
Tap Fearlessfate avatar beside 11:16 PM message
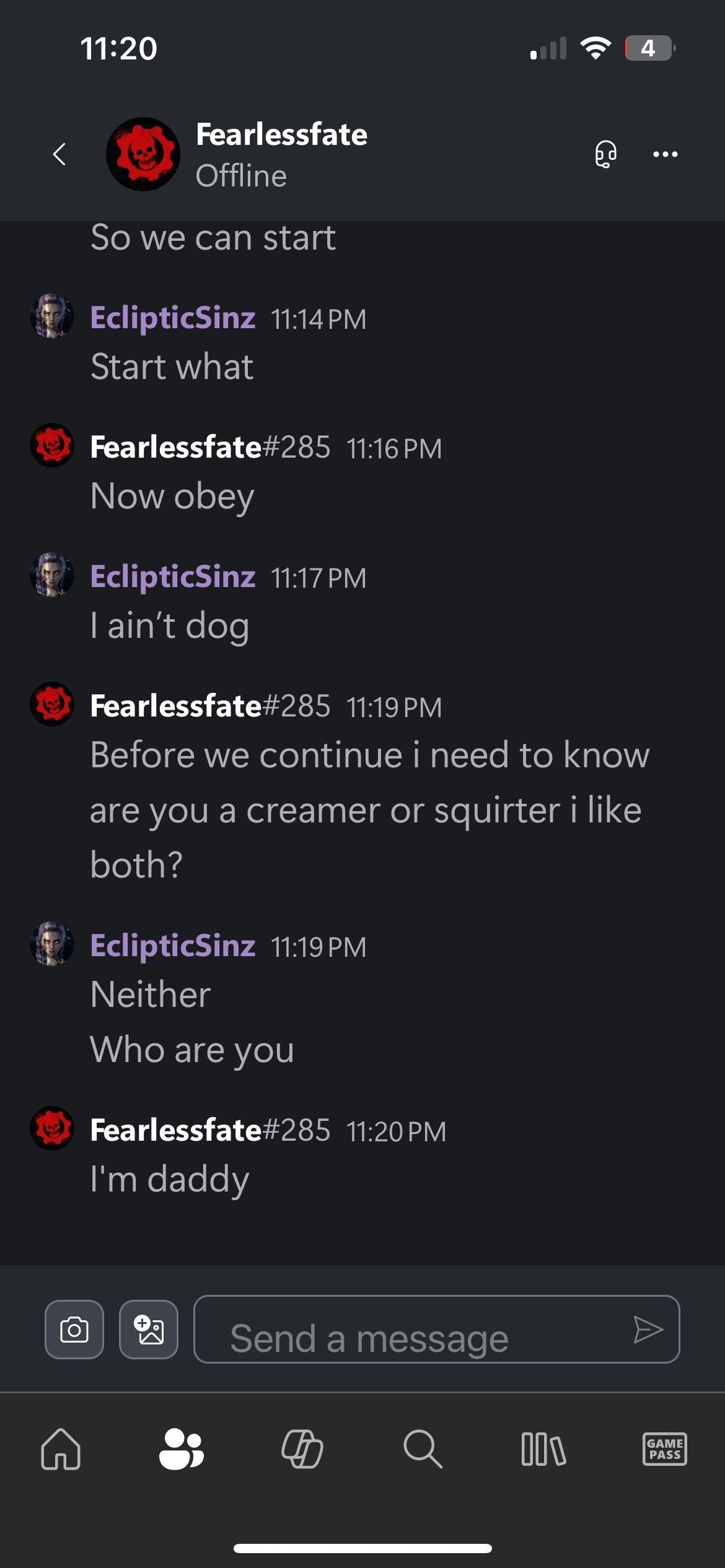[x=52, y=445]
